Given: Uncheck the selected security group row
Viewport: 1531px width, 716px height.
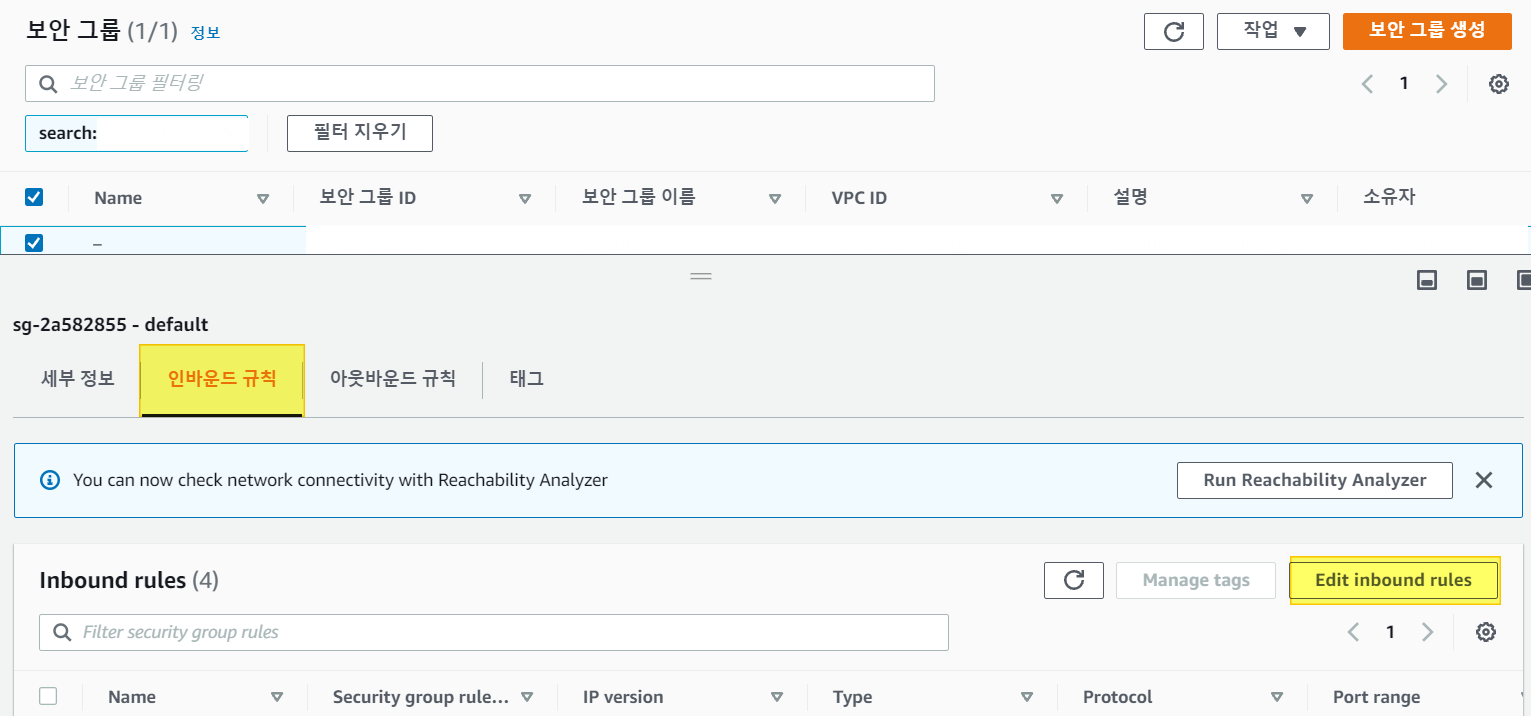Looking at the screenshot, I should [x=34, y=242].
